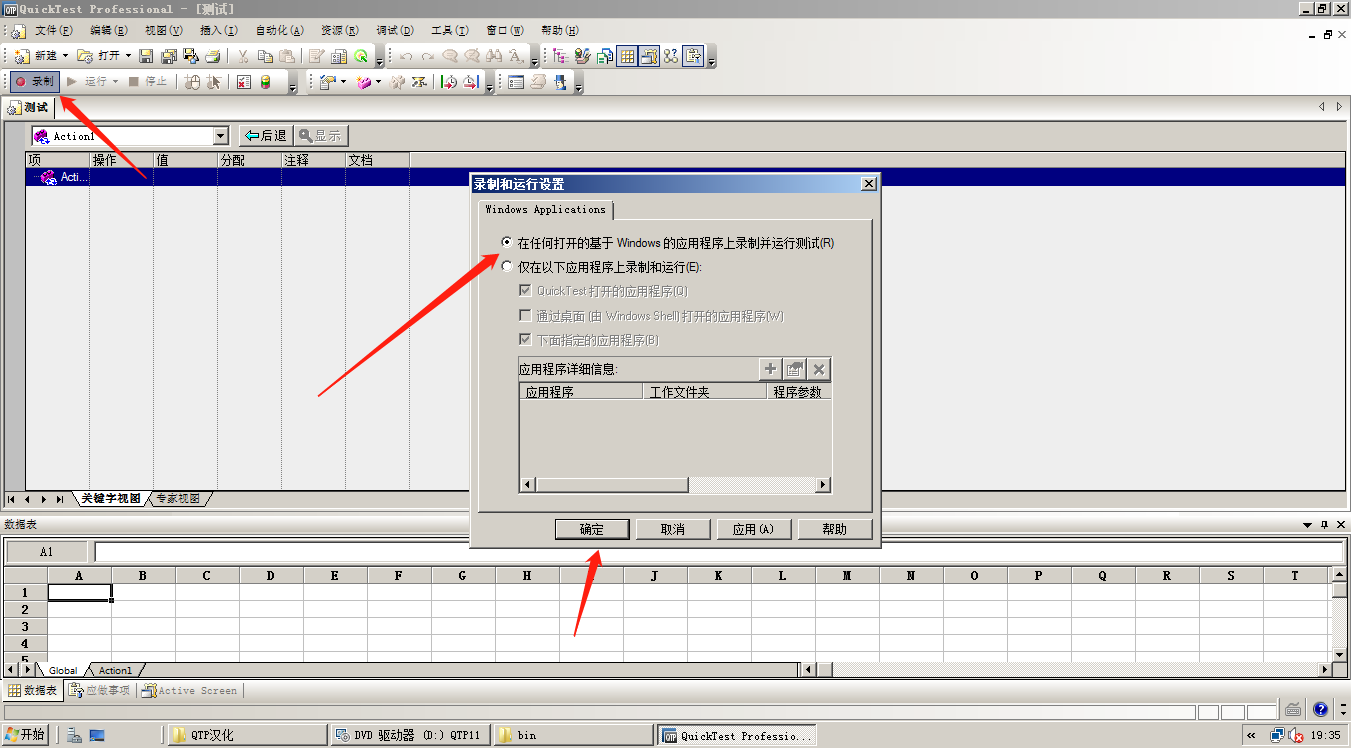Image resolution: width=1351 pixels, height=748 pixels.
Task: Click the 应用(A) button
Action: (x=754, y=529)
